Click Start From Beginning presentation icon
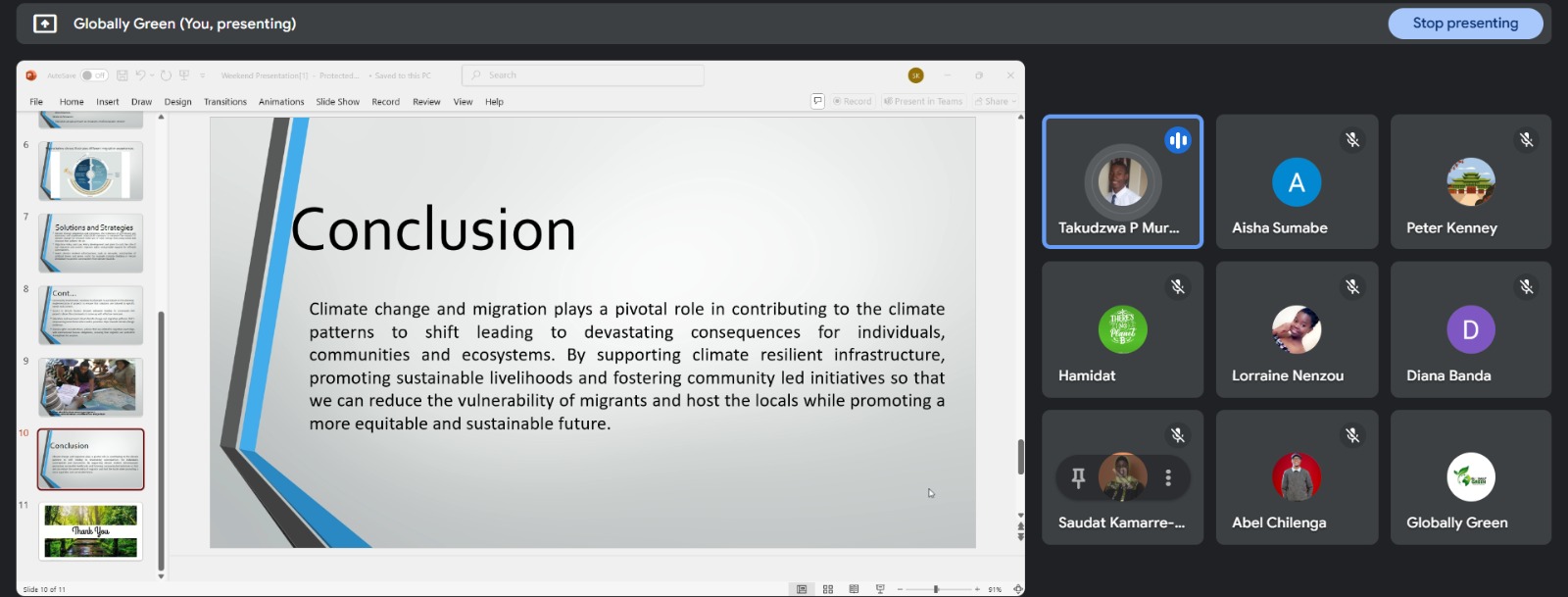Viewport: 1568px width, 597px height. pyautogui.click(x=183, y=75)
